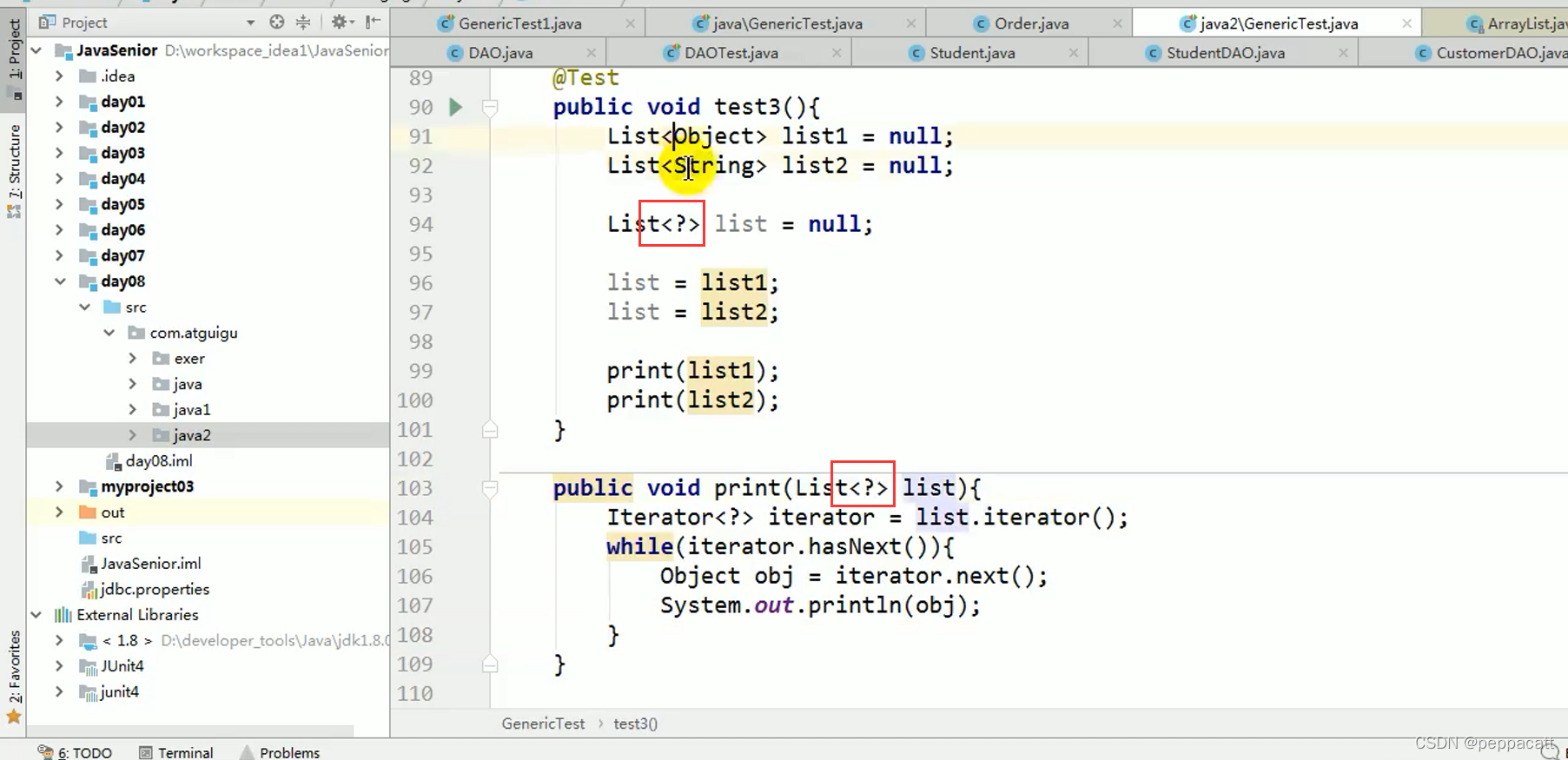Collapse the com.atguigu package

pos(109,333)
